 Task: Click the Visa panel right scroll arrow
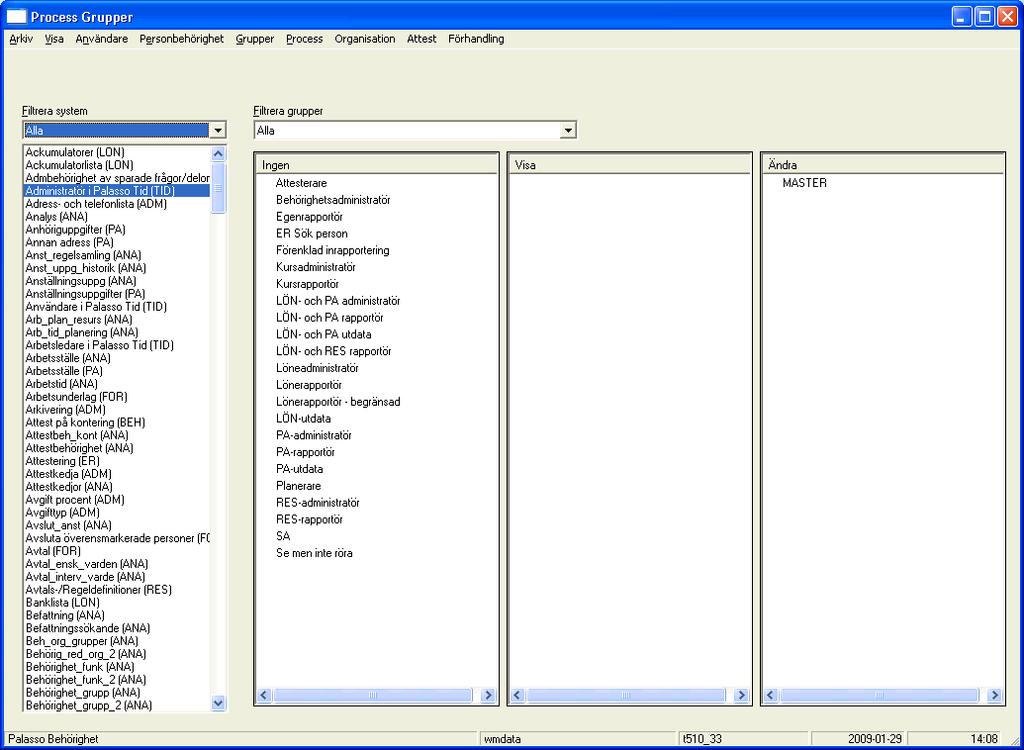tap(741, 696)
